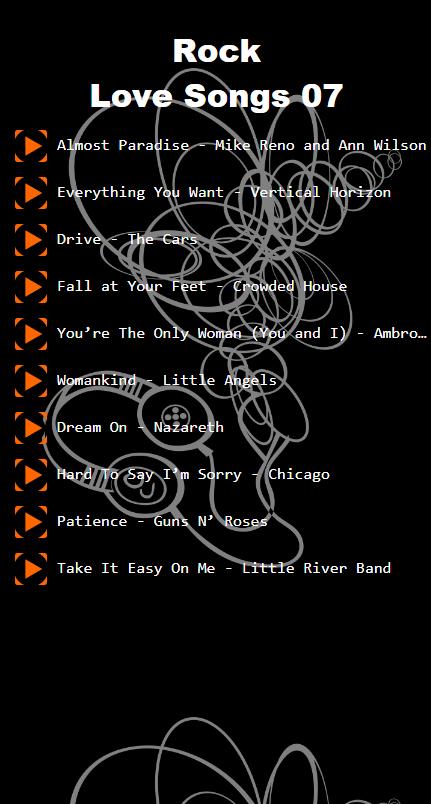Play Almost Paradise using its orange play icon

31,146
